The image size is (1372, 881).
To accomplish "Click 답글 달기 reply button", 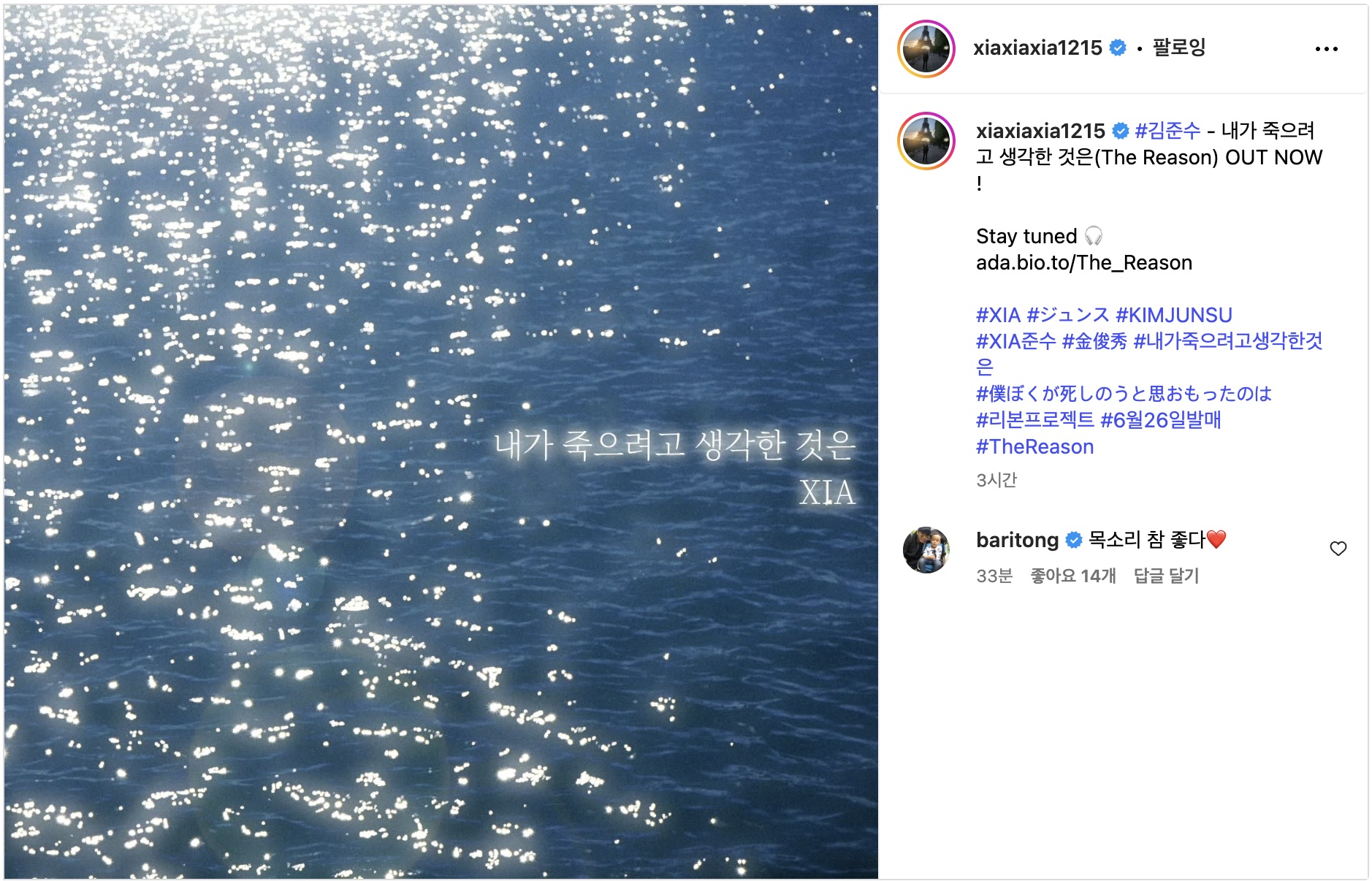I will click(1166, 576).
